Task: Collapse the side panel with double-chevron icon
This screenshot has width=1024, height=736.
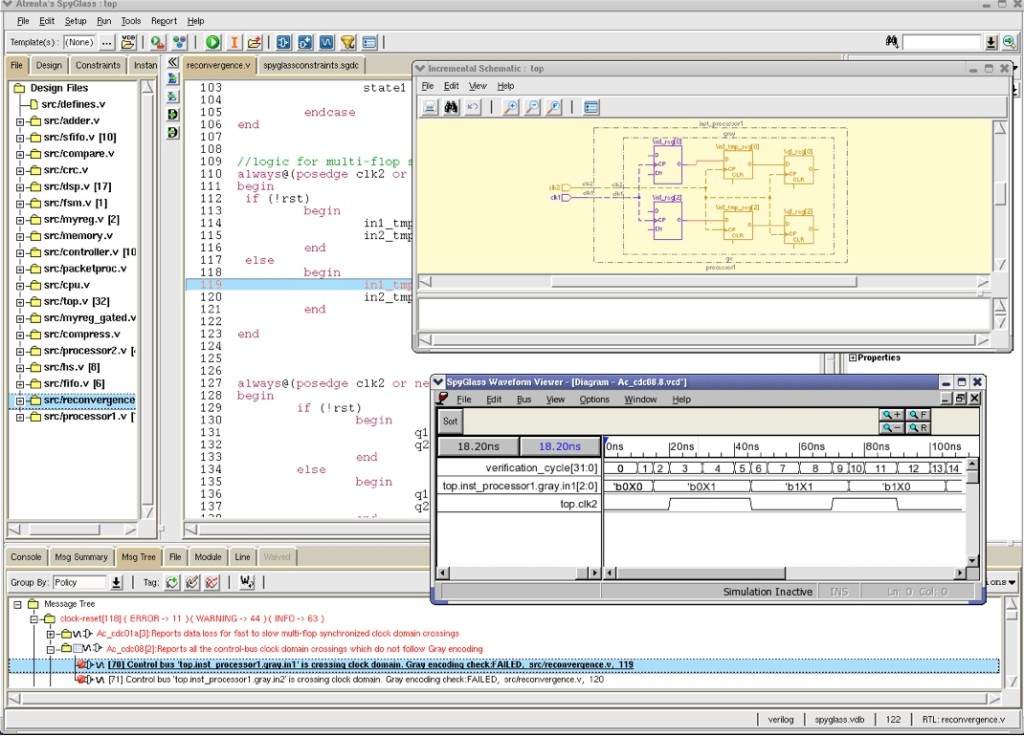Action: 172,62
